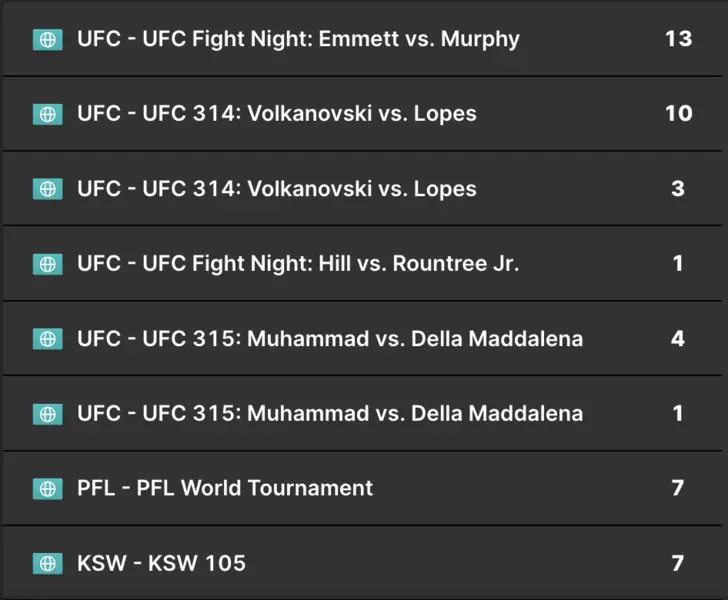The width and height of the screenshot is (728, 600).
Task: Click globe icon beside KSW 105
Action: pyautogui.click(x=47, y=564)
